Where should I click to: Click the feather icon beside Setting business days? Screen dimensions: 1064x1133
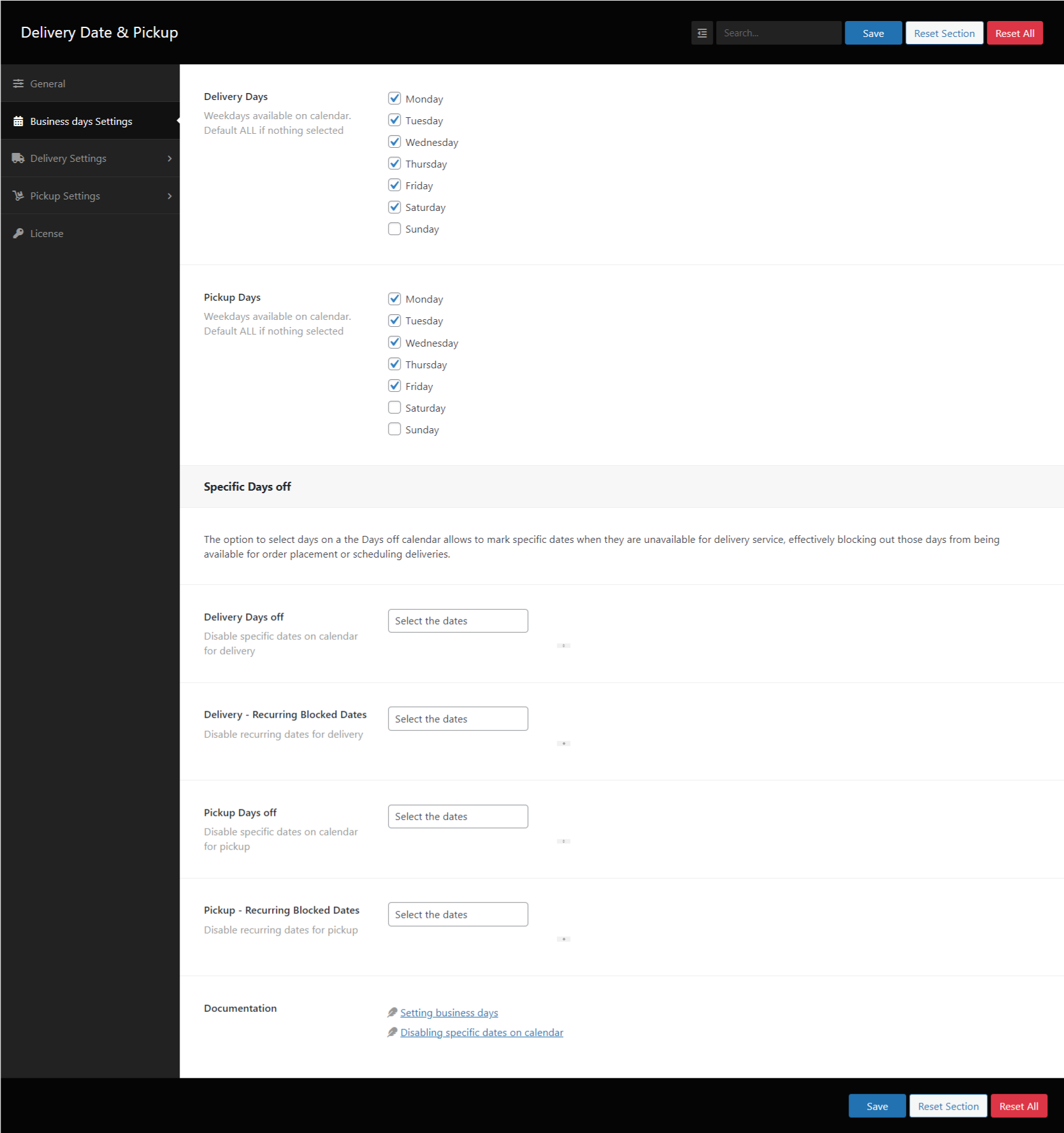point(392,1012)
